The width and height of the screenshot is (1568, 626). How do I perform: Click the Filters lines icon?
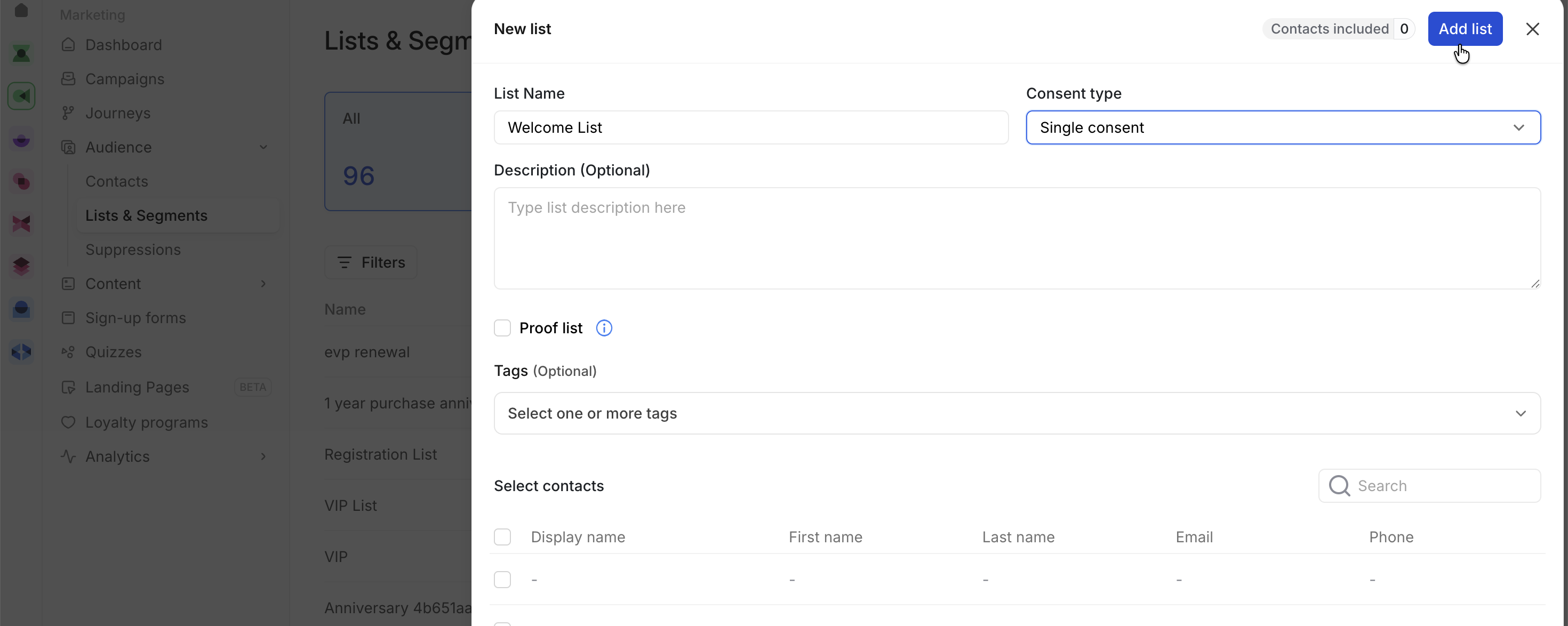coord(344,262)
